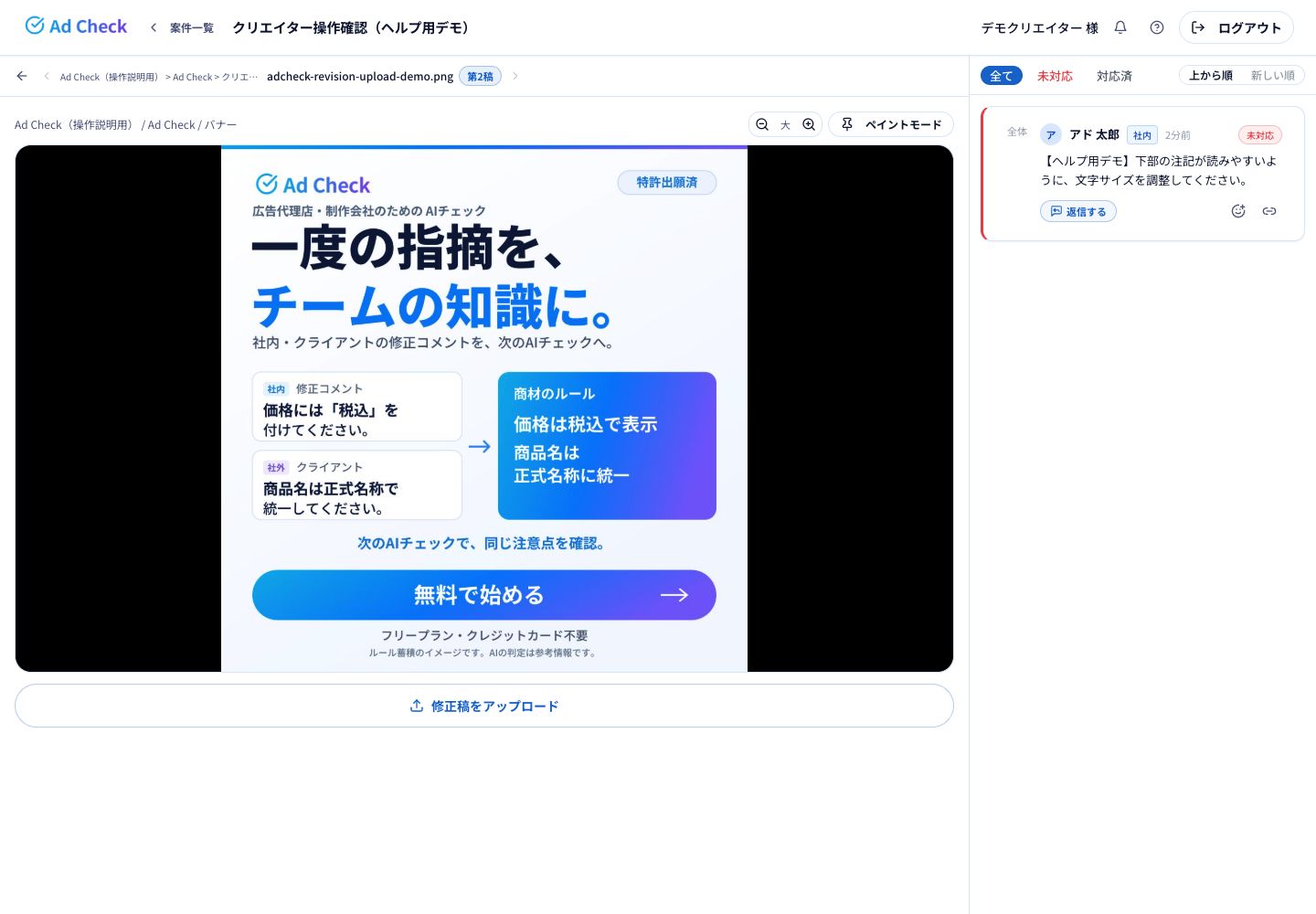Open the help question-mark icon
This screenshot has height=914, width=1316.
coord(1157,27)
